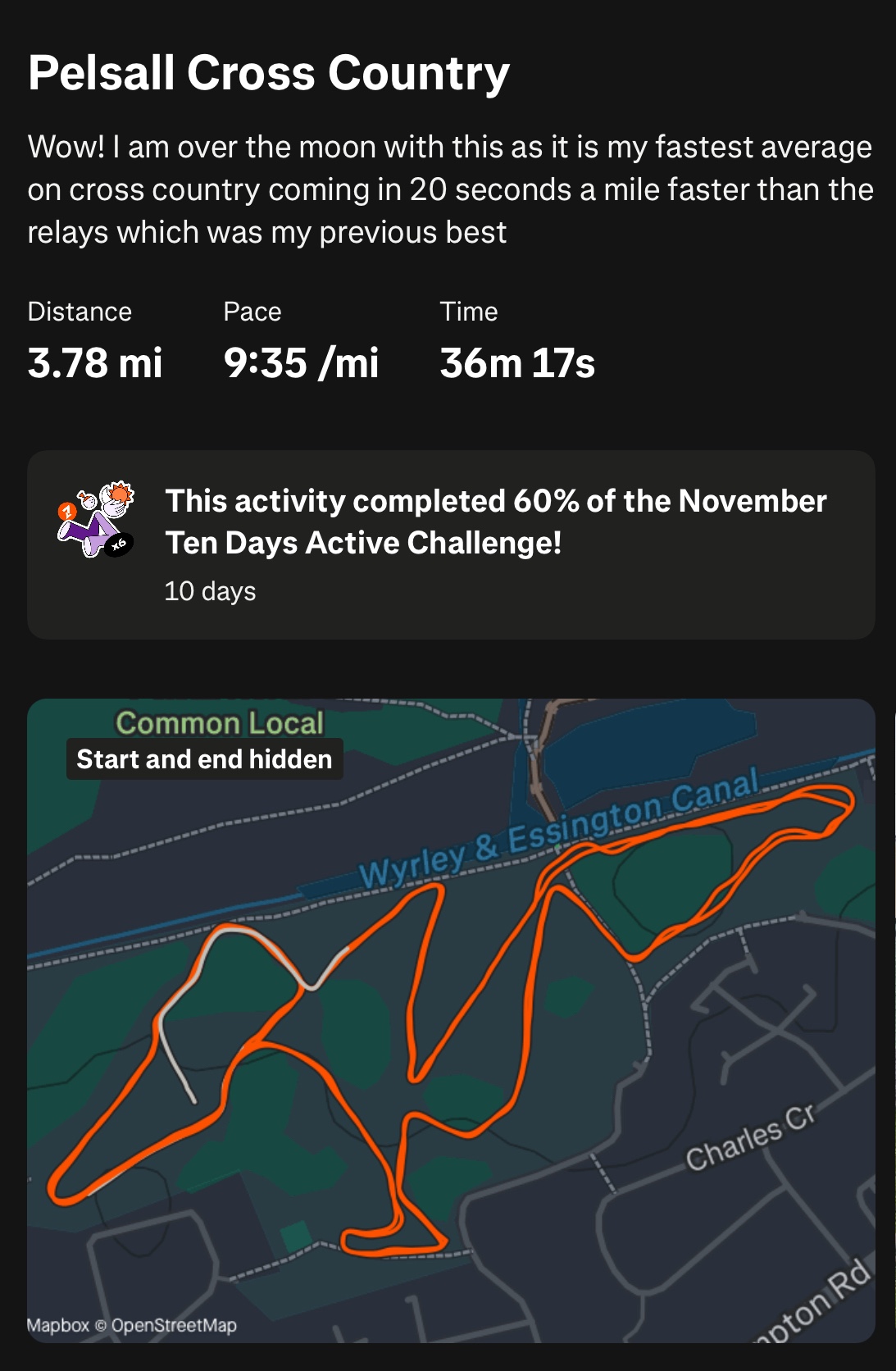
Task: Open the OpenStreetMap attribution link
Action: point(174,1326)
